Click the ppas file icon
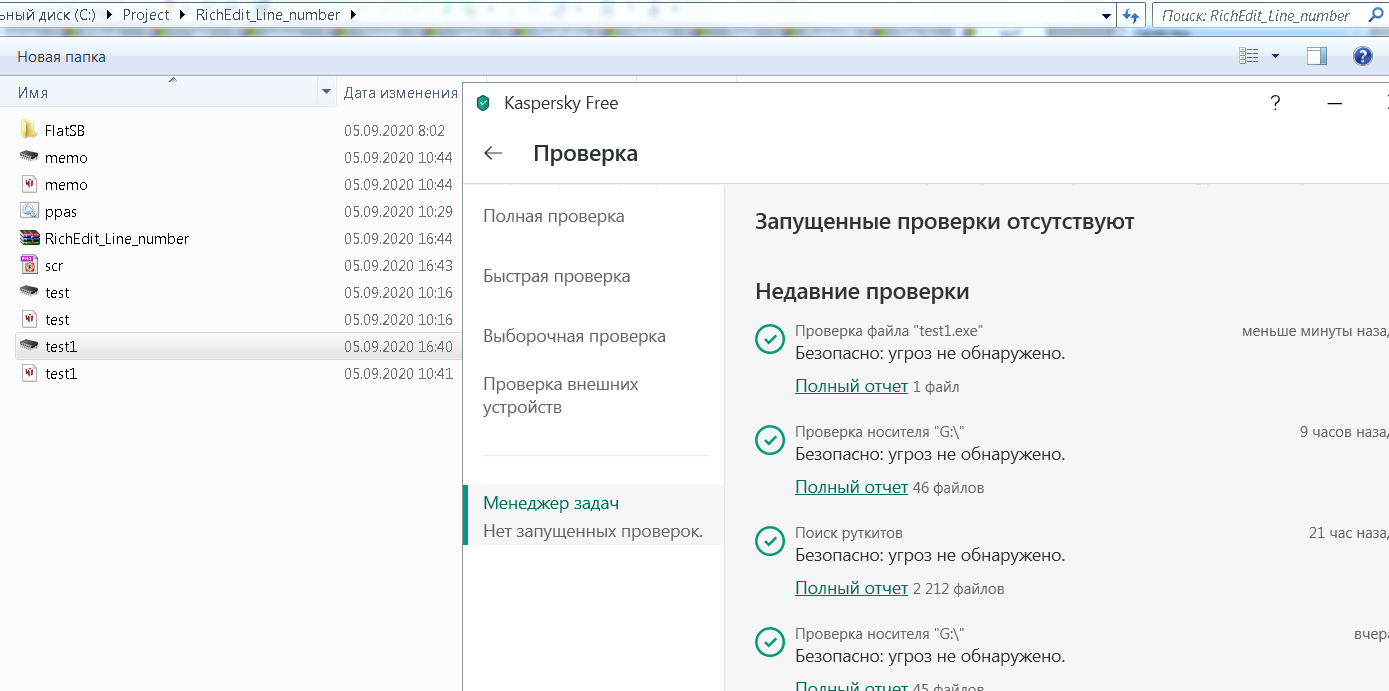 pyautogui.click(x=29, y=211)
